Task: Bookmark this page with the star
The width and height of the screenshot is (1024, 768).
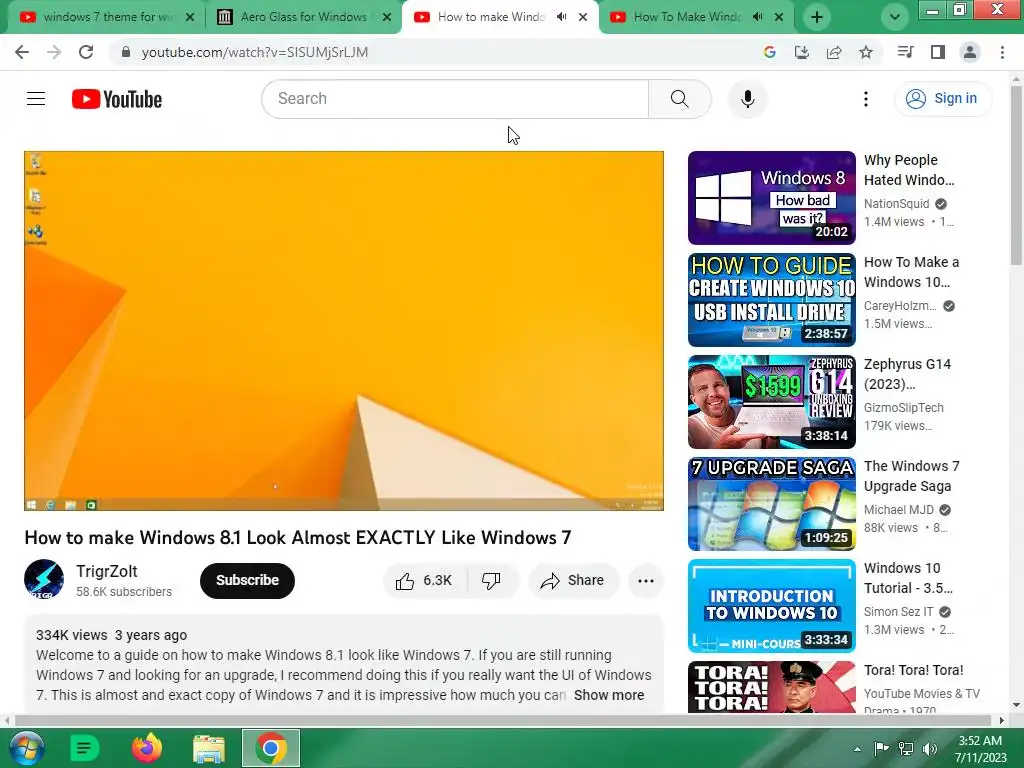Action: [866, 52]
